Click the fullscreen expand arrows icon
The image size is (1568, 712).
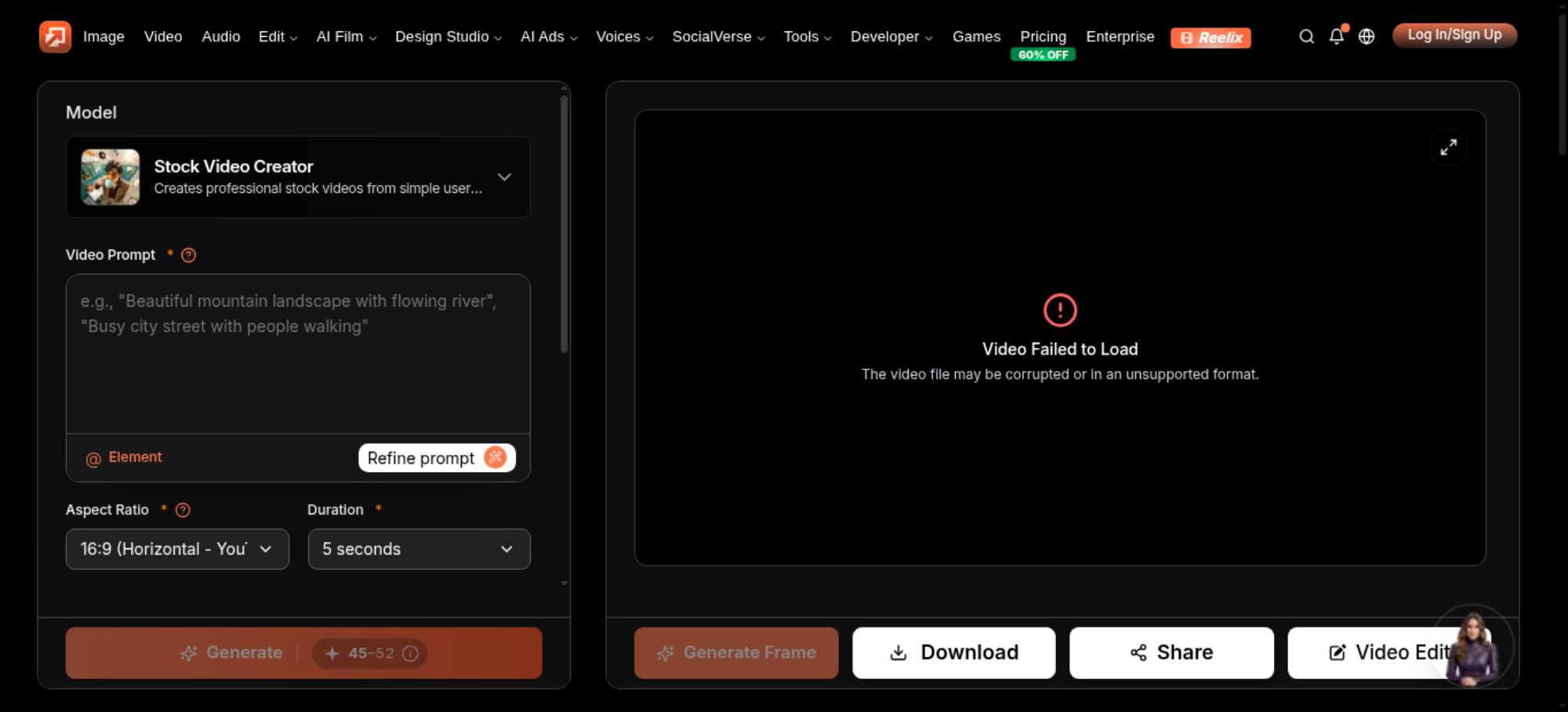1449,147
